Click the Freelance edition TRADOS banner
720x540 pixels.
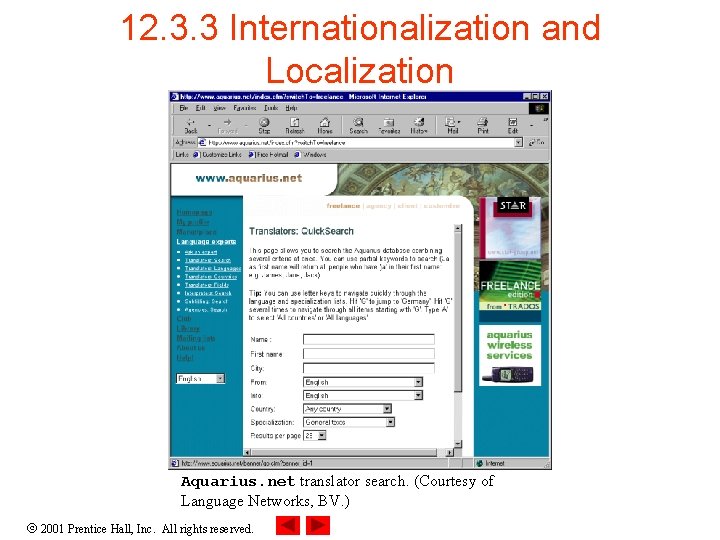[x=510, y=286]
